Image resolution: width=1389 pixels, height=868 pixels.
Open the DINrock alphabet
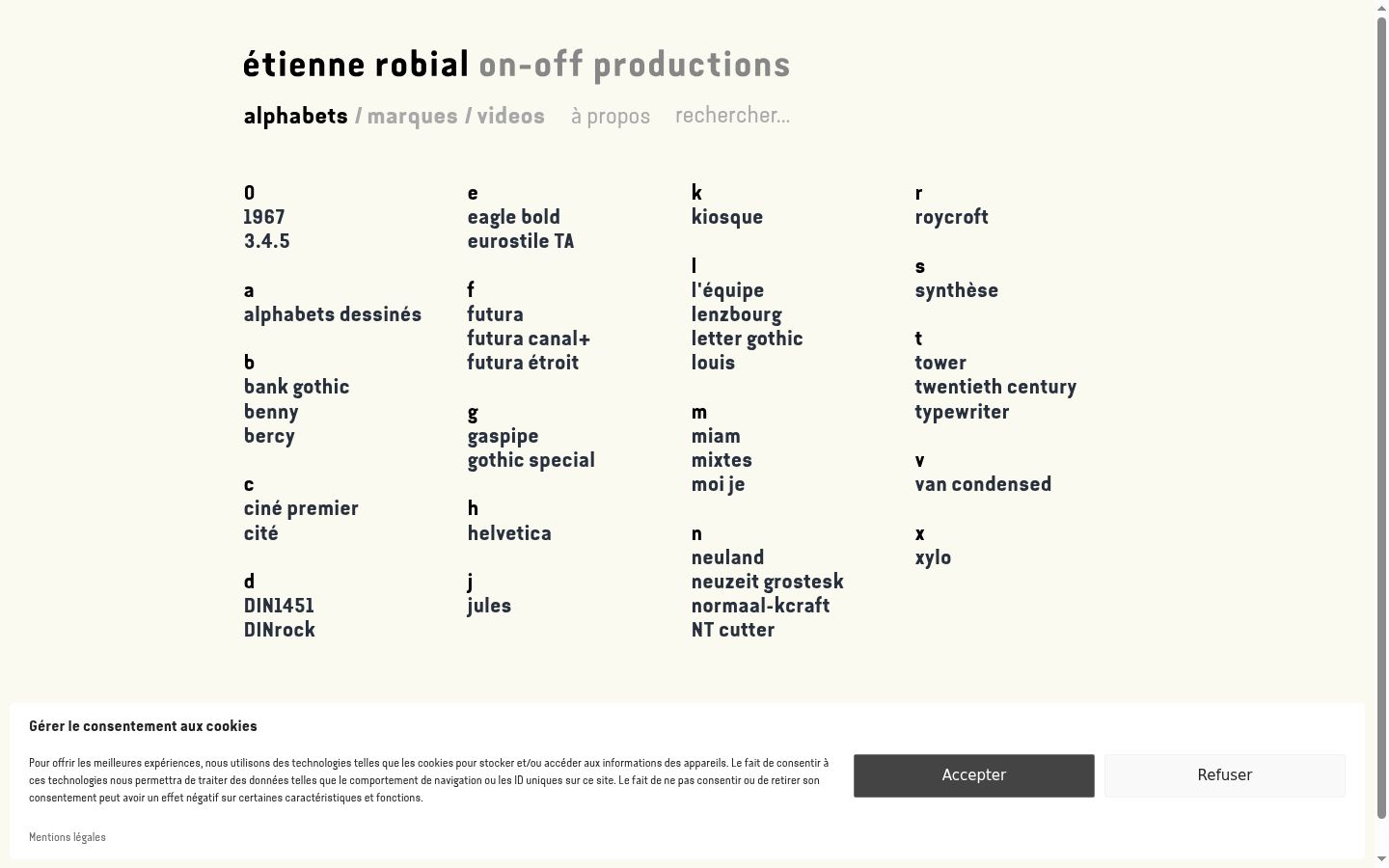coord(280,631)
